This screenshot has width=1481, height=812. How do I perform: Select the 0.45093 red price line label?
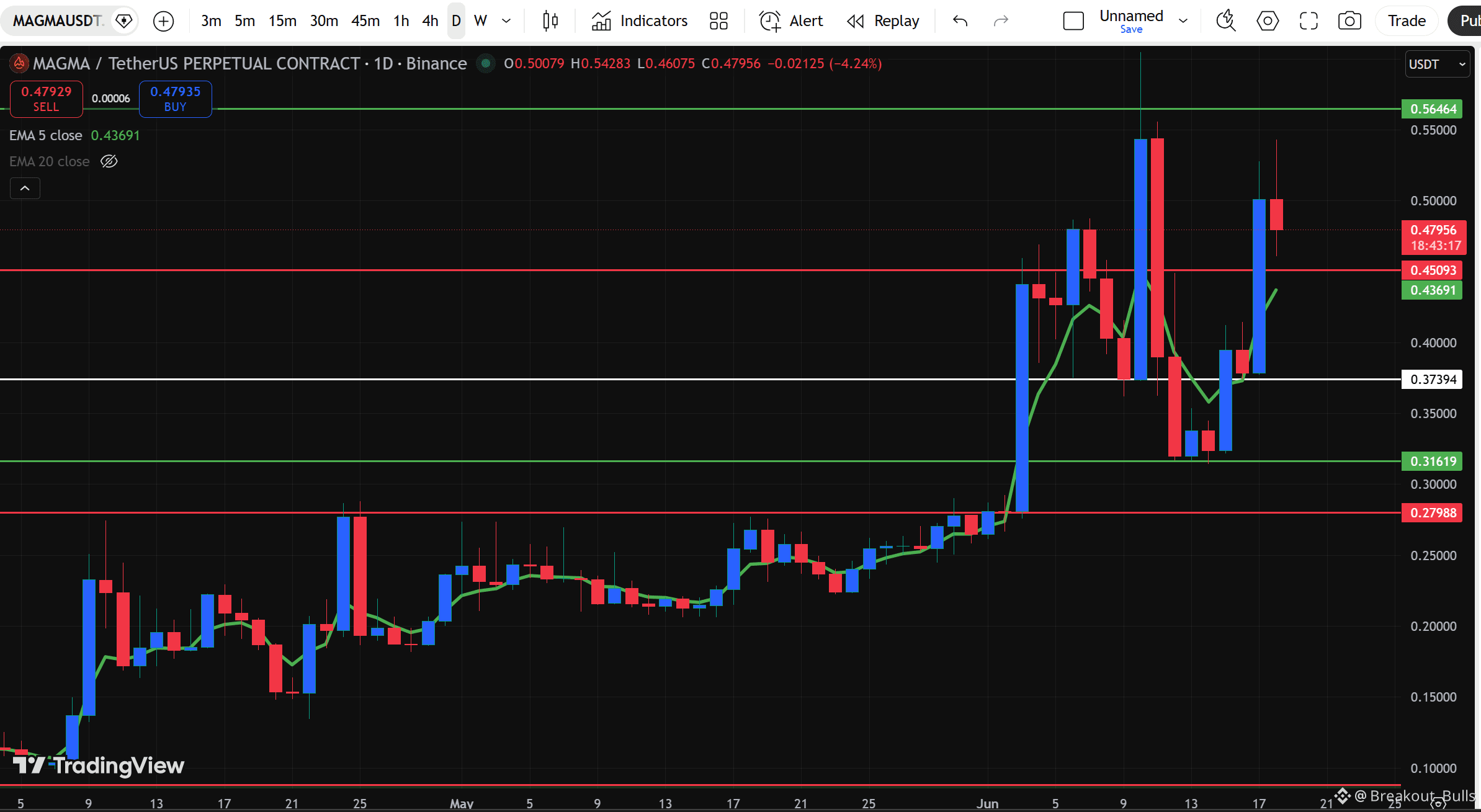tap(1432, 270)
